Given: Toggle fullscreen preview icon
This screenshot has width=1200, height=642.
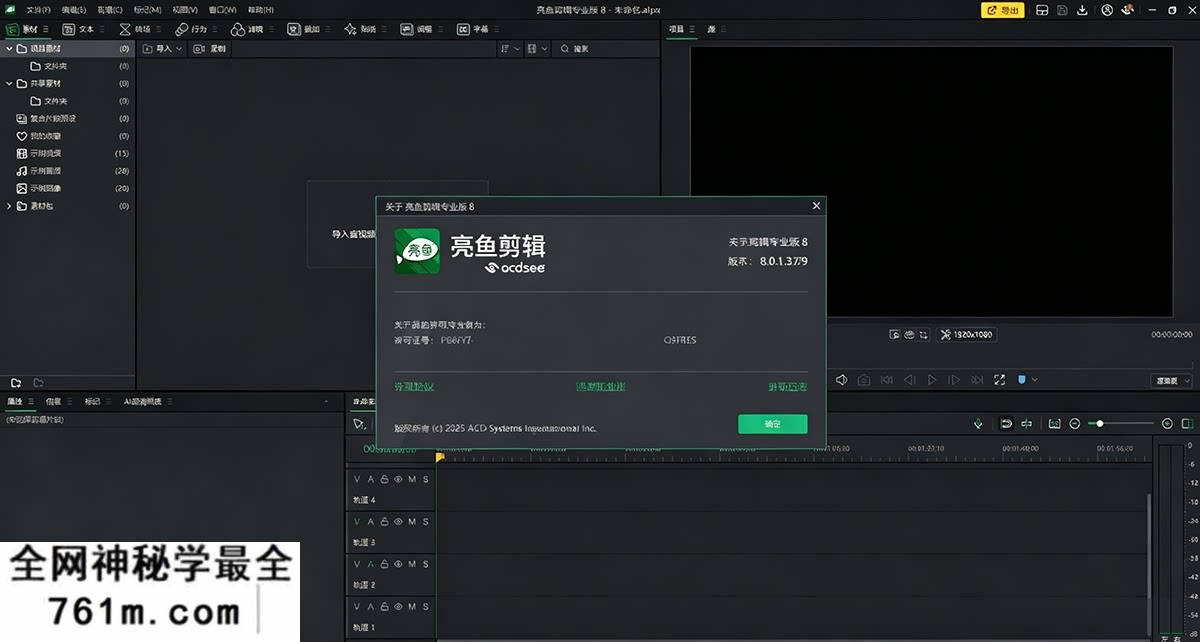Looking at the screenshot, I should coord(1000,380).
